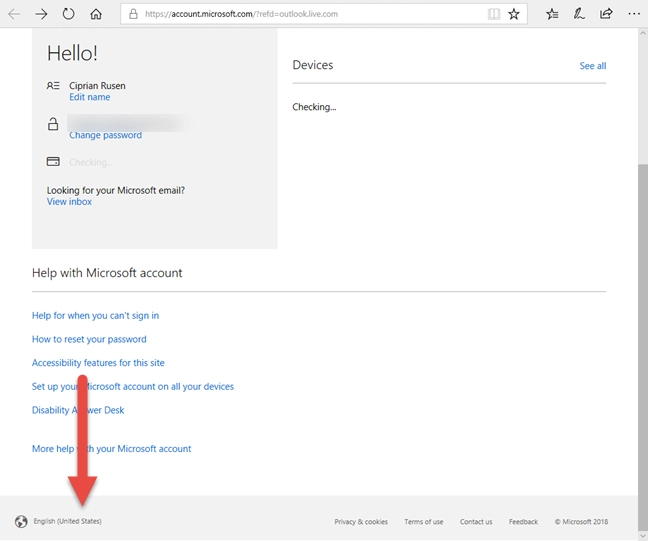The width and height of the screenshot is (648, 541).
Task: Click the globe language icon
Action: [21, 522]
